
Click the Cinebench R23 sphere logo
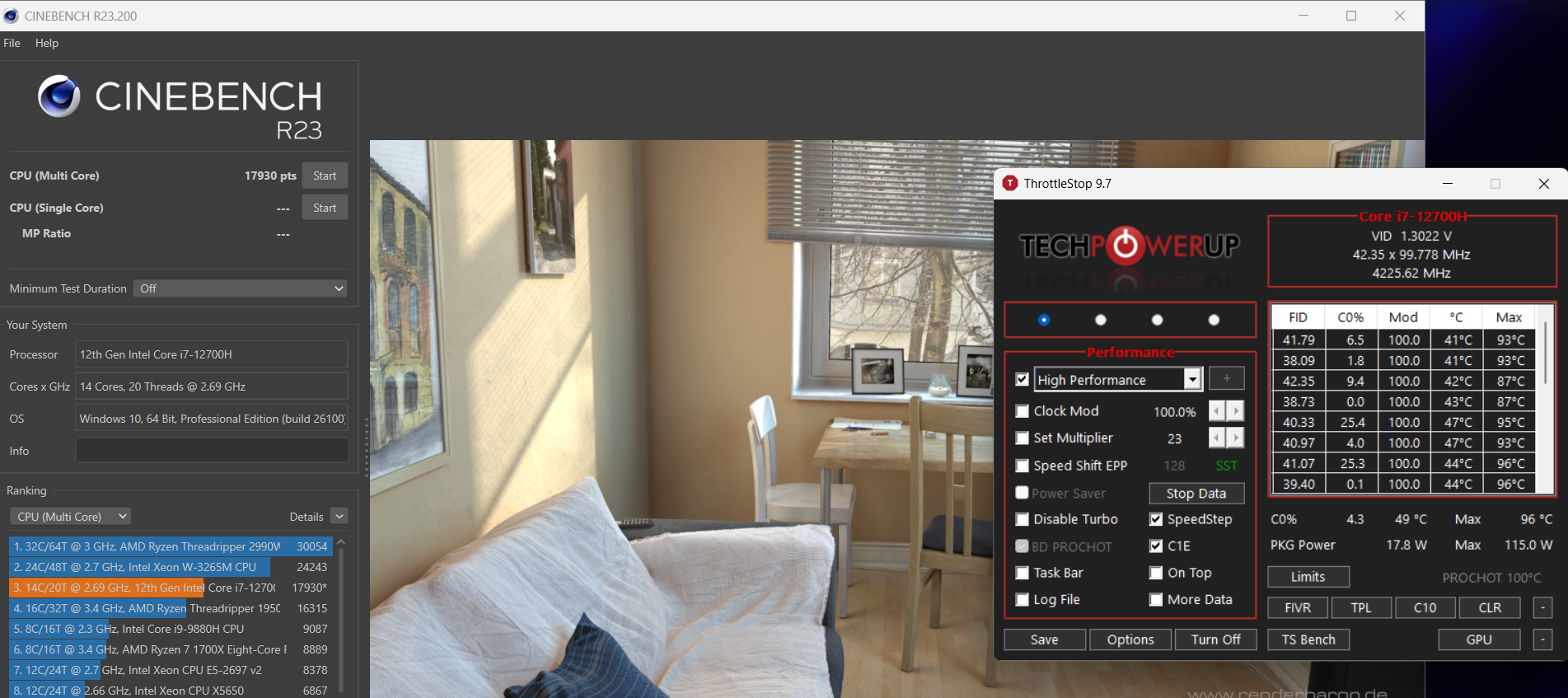[59, 96]
